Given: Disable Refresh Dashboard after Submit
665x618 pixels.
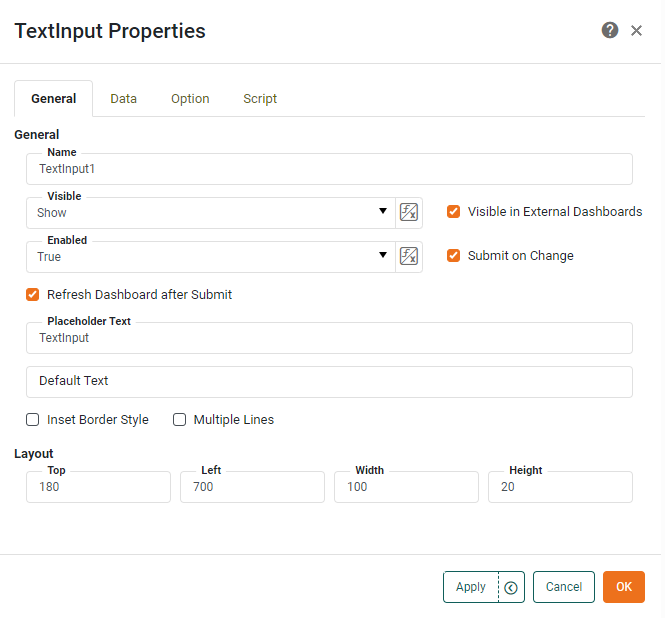Looking at the screenshot, I should [33, 294].
